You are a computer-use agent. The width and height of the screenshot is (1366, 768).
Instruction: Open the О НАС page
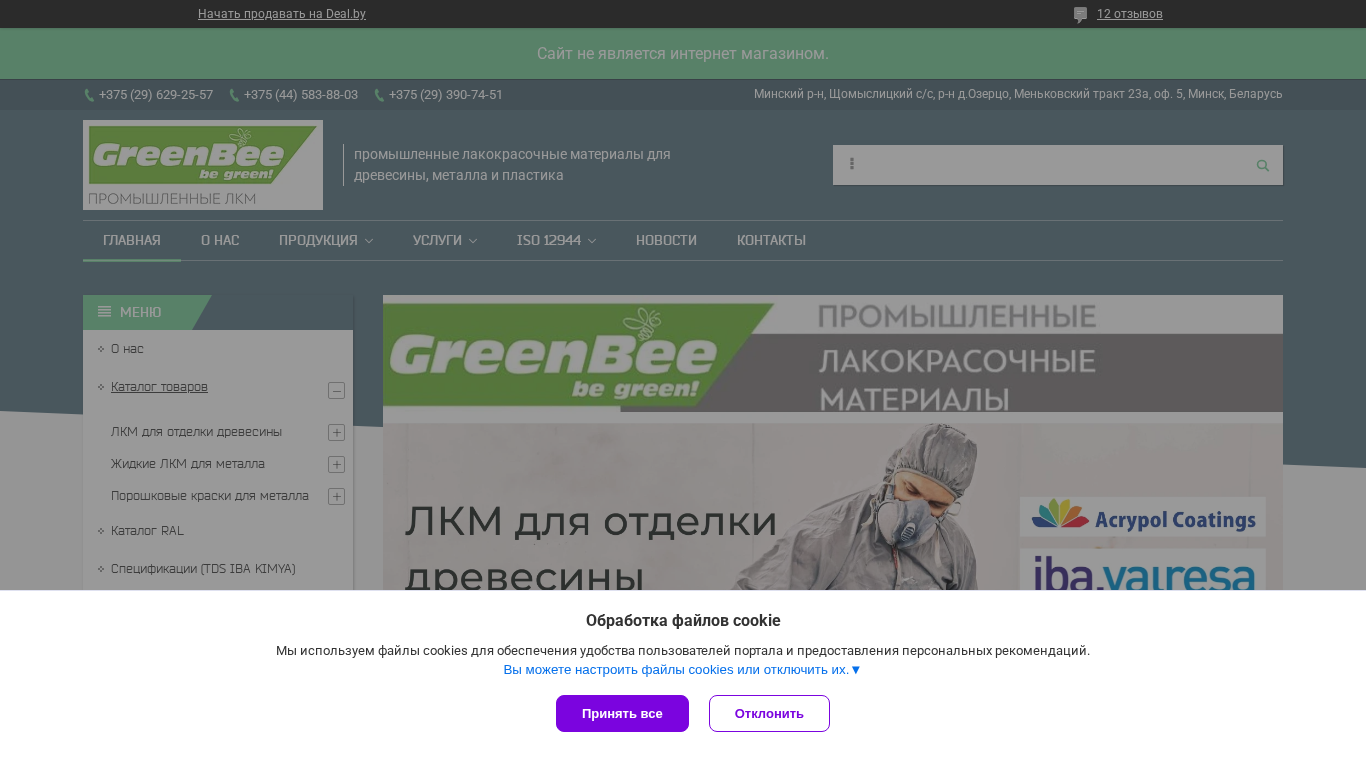(220, 241)
